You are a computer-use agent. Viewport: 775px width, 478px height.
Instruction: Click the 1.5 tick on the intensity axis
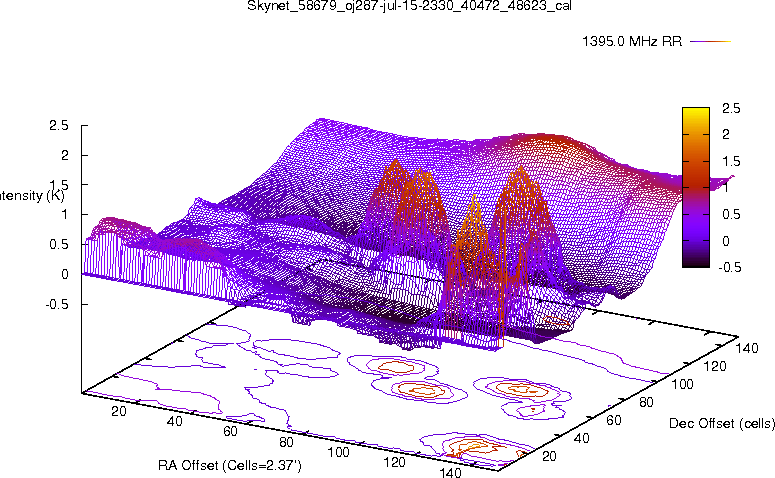[x=58, y=185]
